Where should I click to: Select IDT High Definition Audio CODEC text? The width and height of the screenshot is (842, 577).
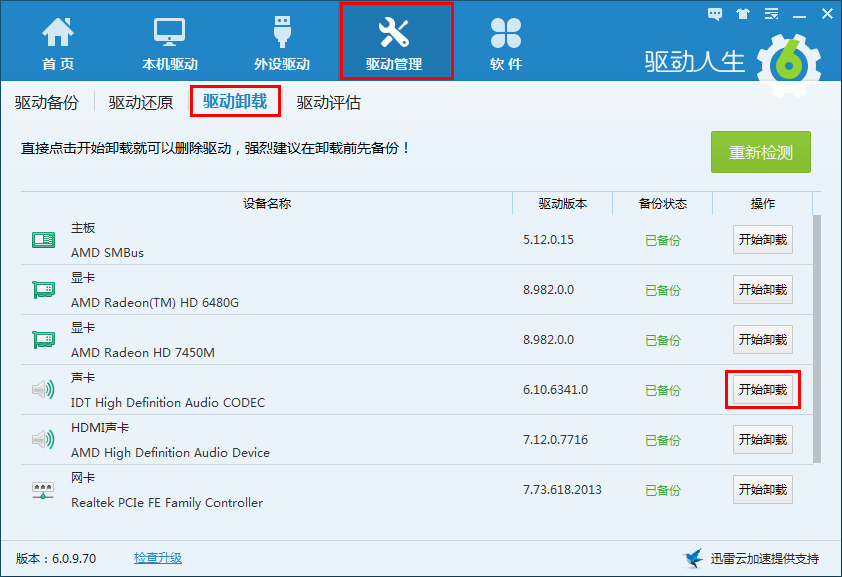tap(168, 403)
